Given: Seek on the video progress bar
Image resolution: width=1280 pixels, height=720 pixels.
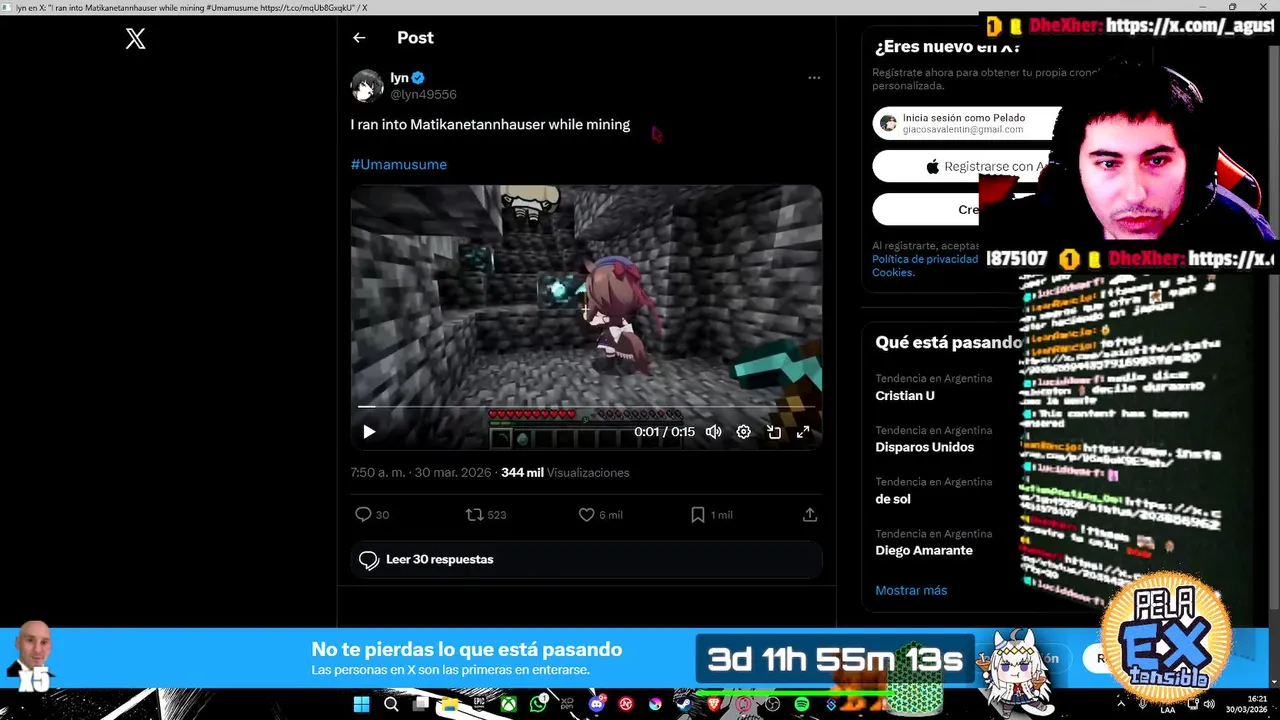Looking at the screenshot, I should click(586, 407).
